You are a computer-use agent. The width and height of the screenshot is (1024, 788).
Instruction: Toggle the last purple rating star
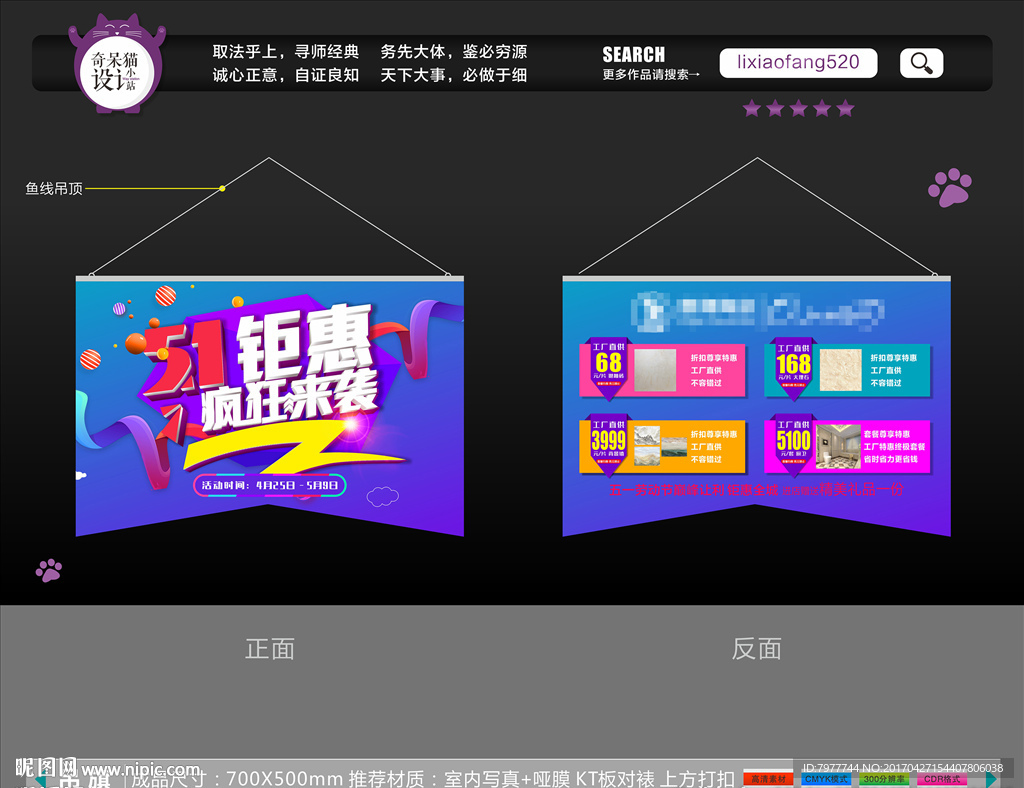coord(845,108)
